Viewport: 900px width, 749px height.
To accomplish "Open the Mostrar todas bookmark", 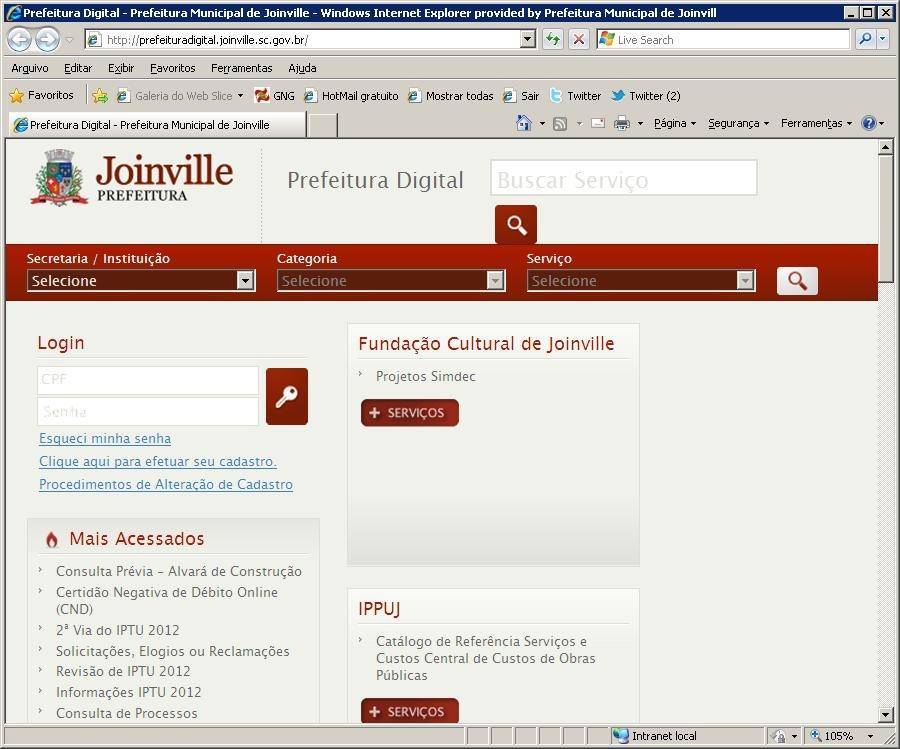I will [x=451, y=96].
